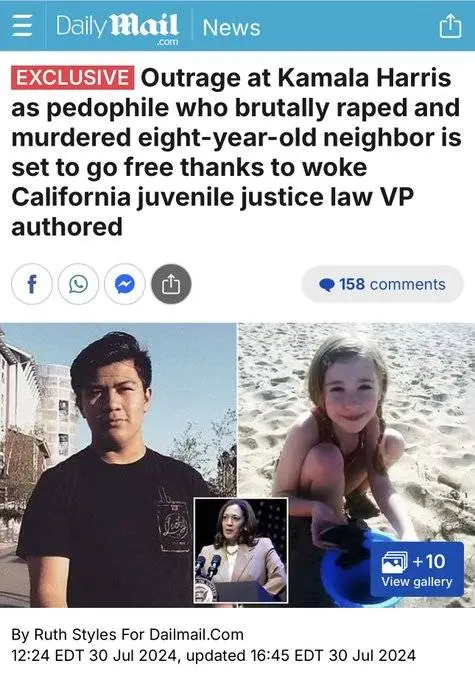Tap the article timestamp line
This screenshot has height=680, width=475.
click(213, 655)
